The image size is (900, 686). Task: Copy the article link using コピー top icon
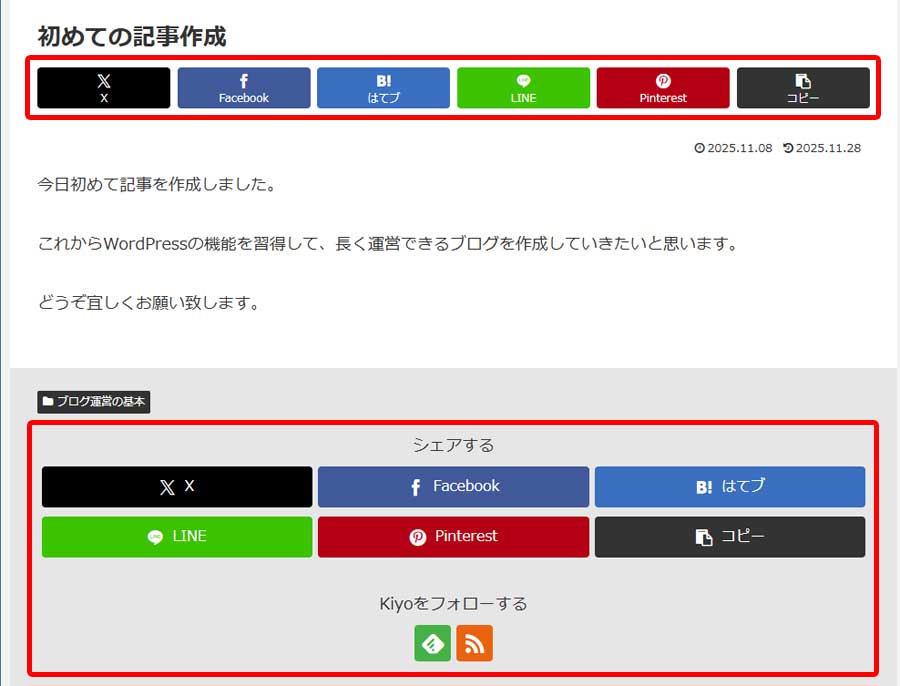802,88
